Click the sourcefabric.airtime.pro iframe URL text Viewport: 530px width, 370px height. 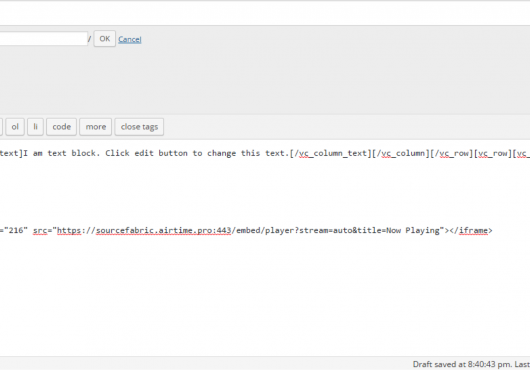pos(250,230)
